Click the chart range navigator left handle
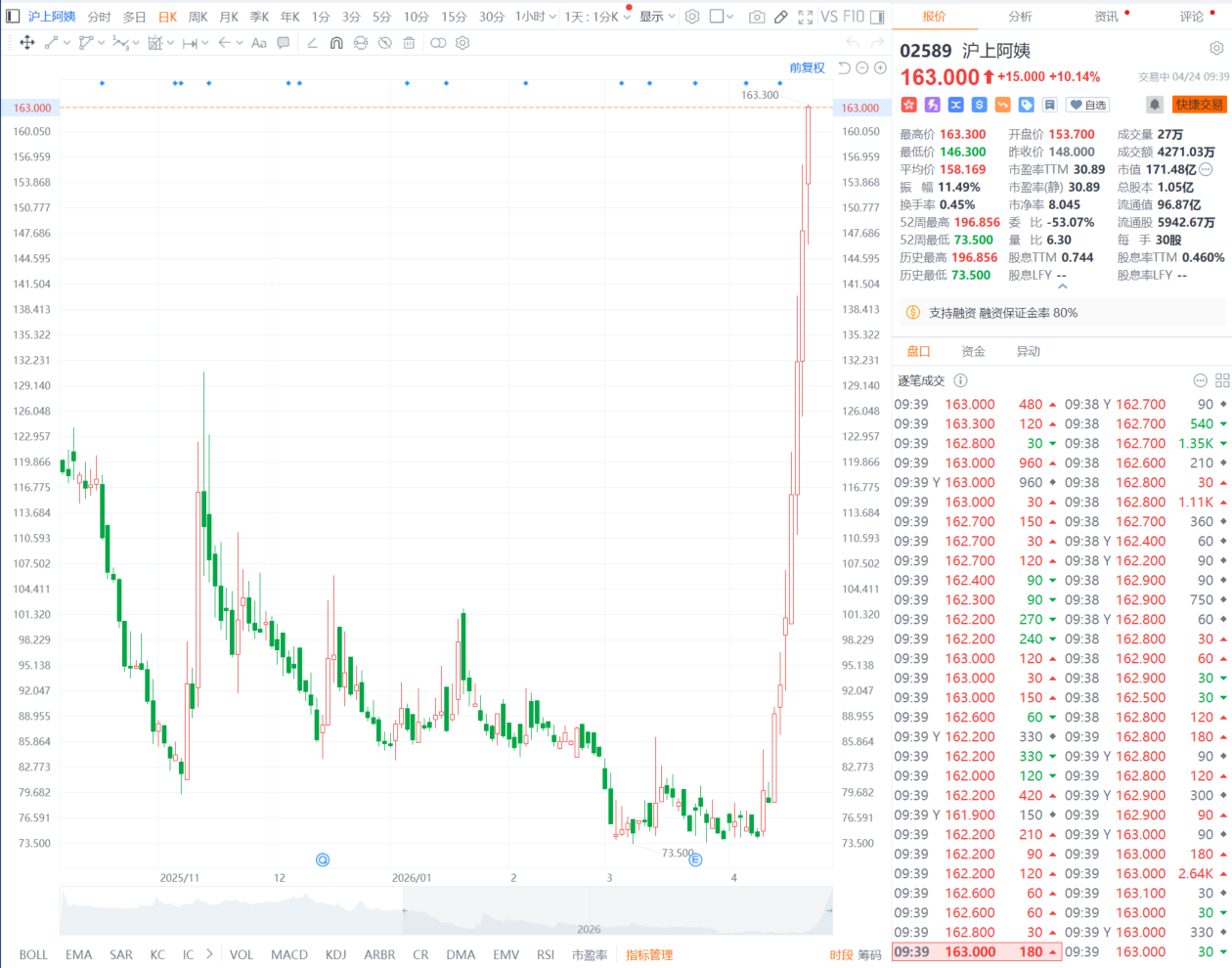This screenshot has width=1232, height=968. pos(404,910)
